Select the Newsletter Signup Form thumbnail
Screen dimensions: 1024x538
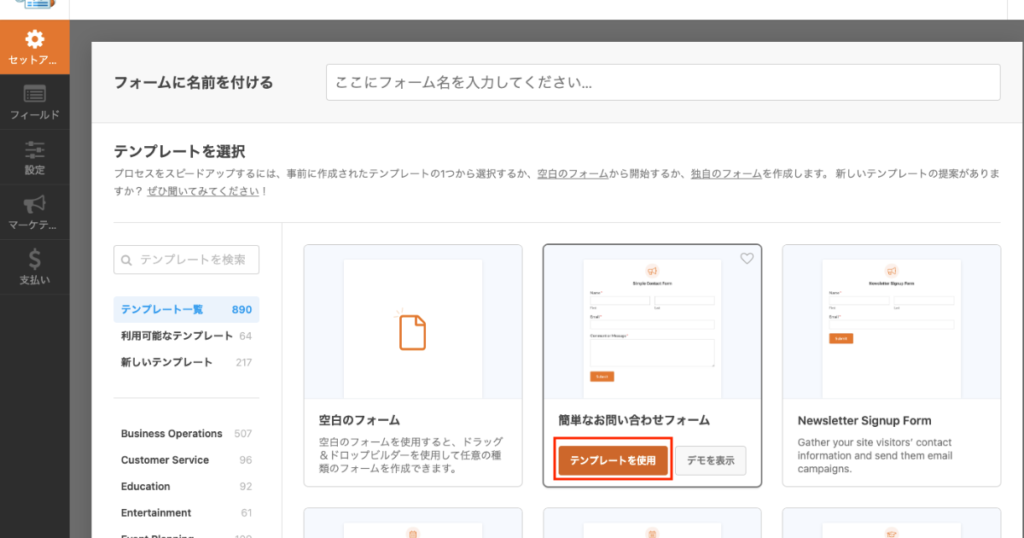tap(891, 322)
